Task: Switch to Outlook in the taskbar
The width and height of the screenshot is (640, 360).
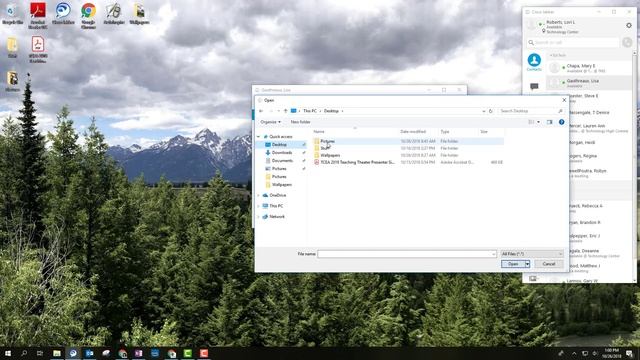Action: pos(89,353)
